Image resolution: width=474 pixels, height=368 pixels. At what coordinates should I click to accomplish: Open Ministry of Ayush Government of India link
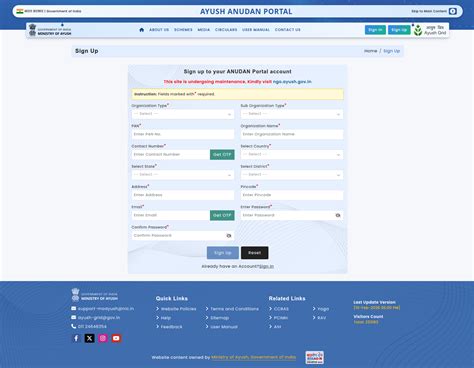253,357
